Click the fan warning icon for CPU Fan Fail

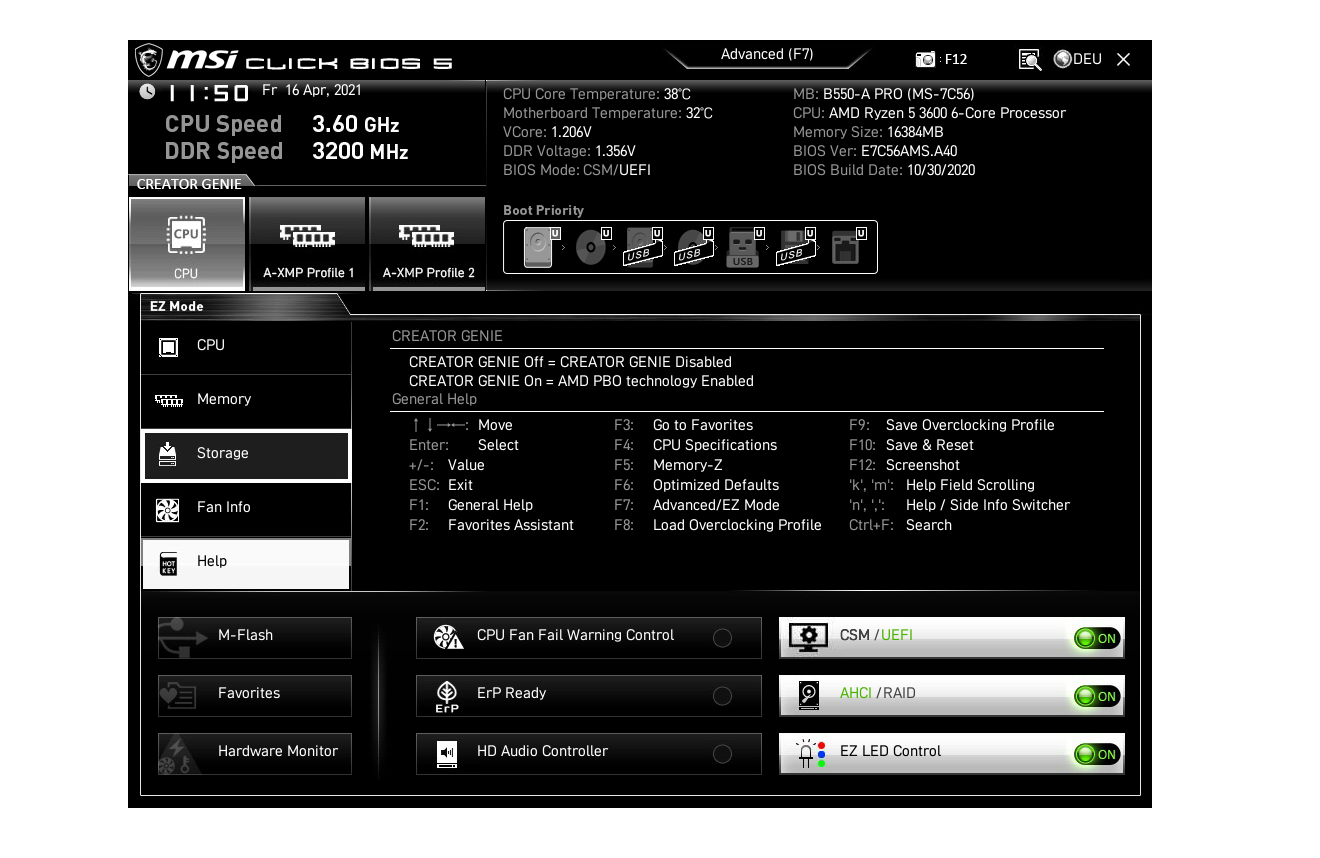pos(448,637)
